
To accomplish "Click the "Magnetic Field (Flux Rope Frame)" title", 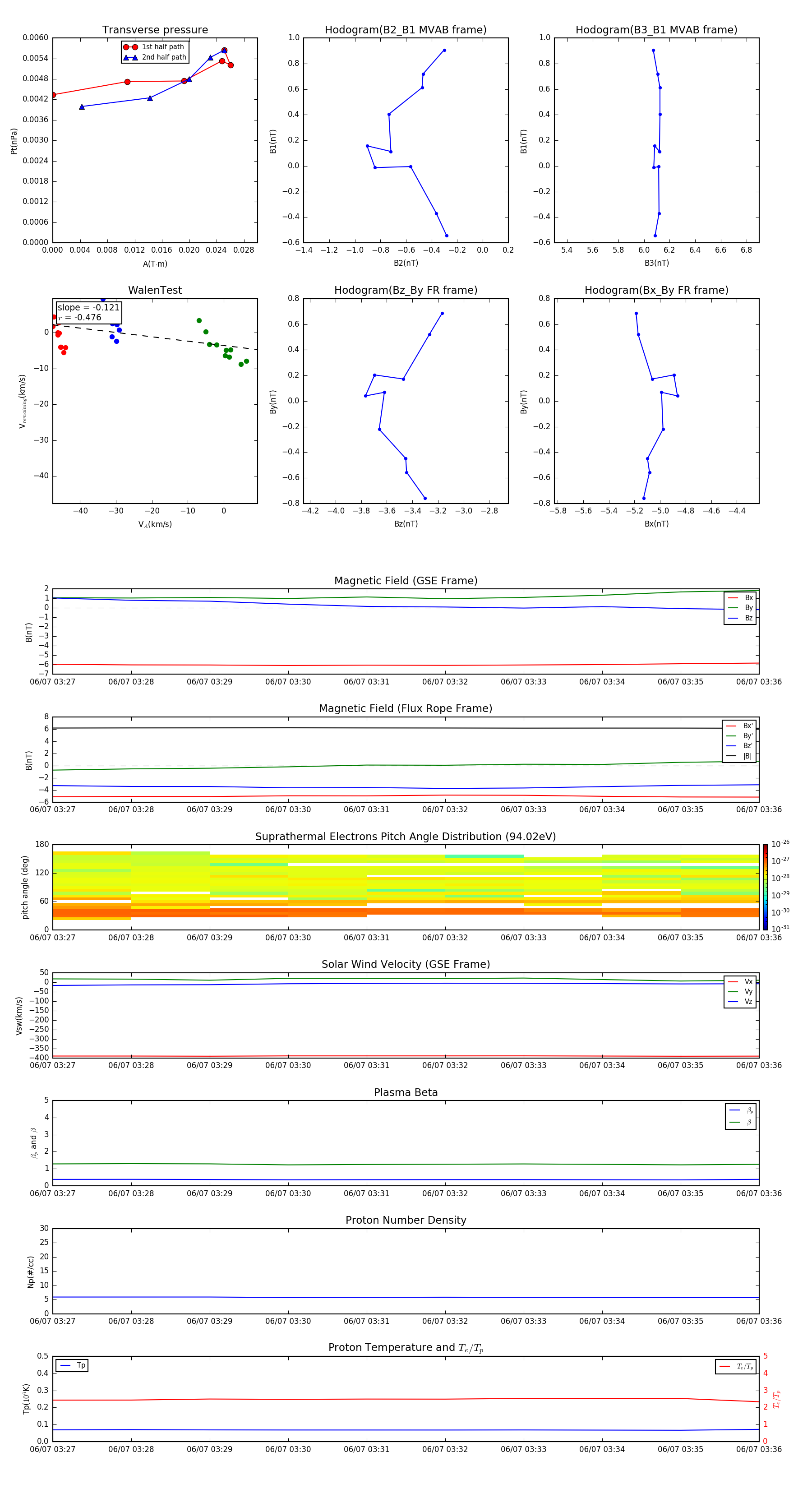I will pyautogui.click(x=406, y=709).
